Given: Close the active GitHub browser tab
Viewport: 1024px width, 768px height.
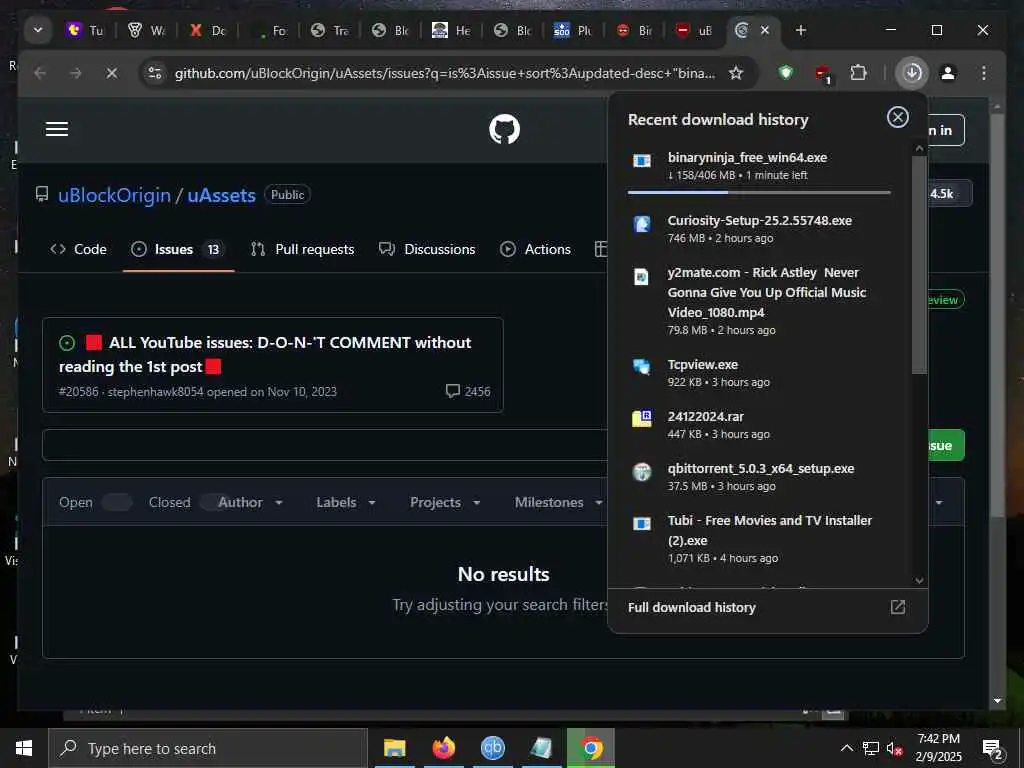Looking at the screenshot, I should [x=765, y=30].
